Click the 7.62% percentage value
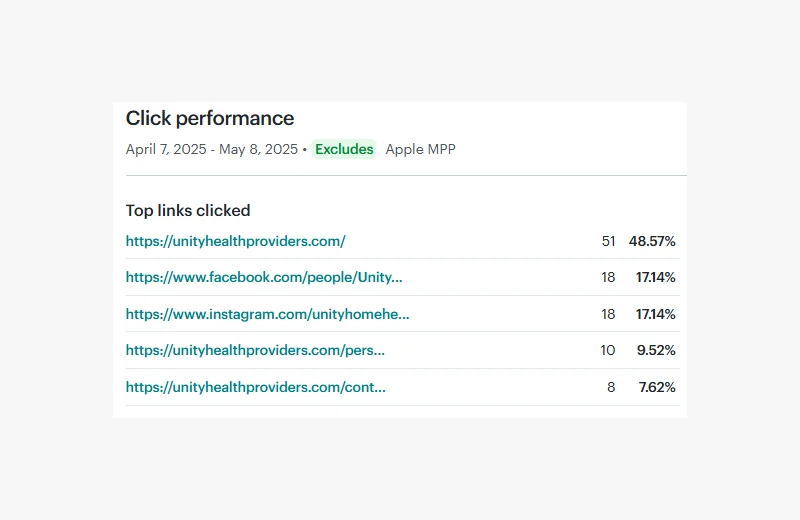The image size is (800, 520). pyautogui.click(x=657, y=387)
